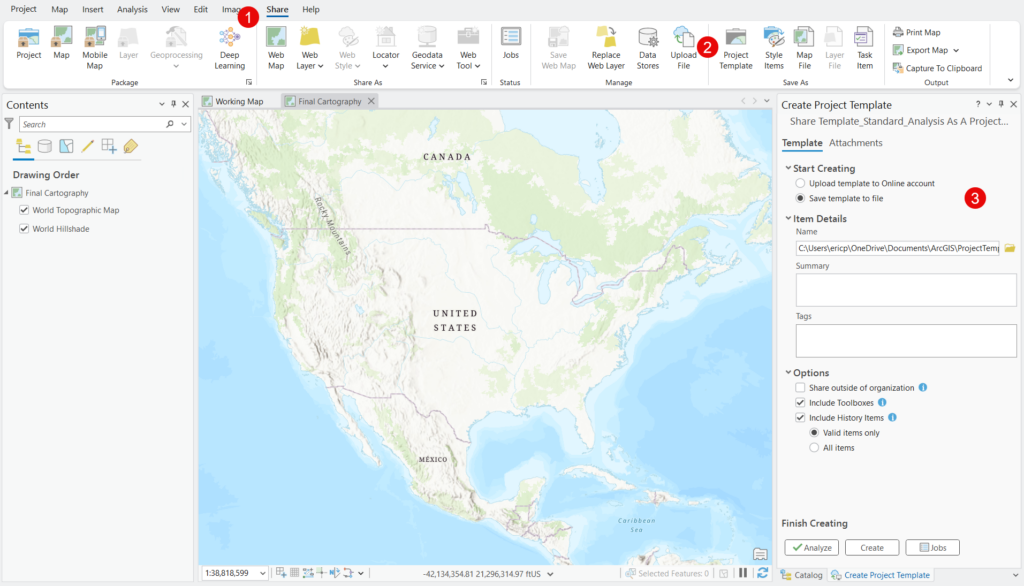Uncheck the World Topographic Map layer
1024x586 pixels.
(25, 210)
